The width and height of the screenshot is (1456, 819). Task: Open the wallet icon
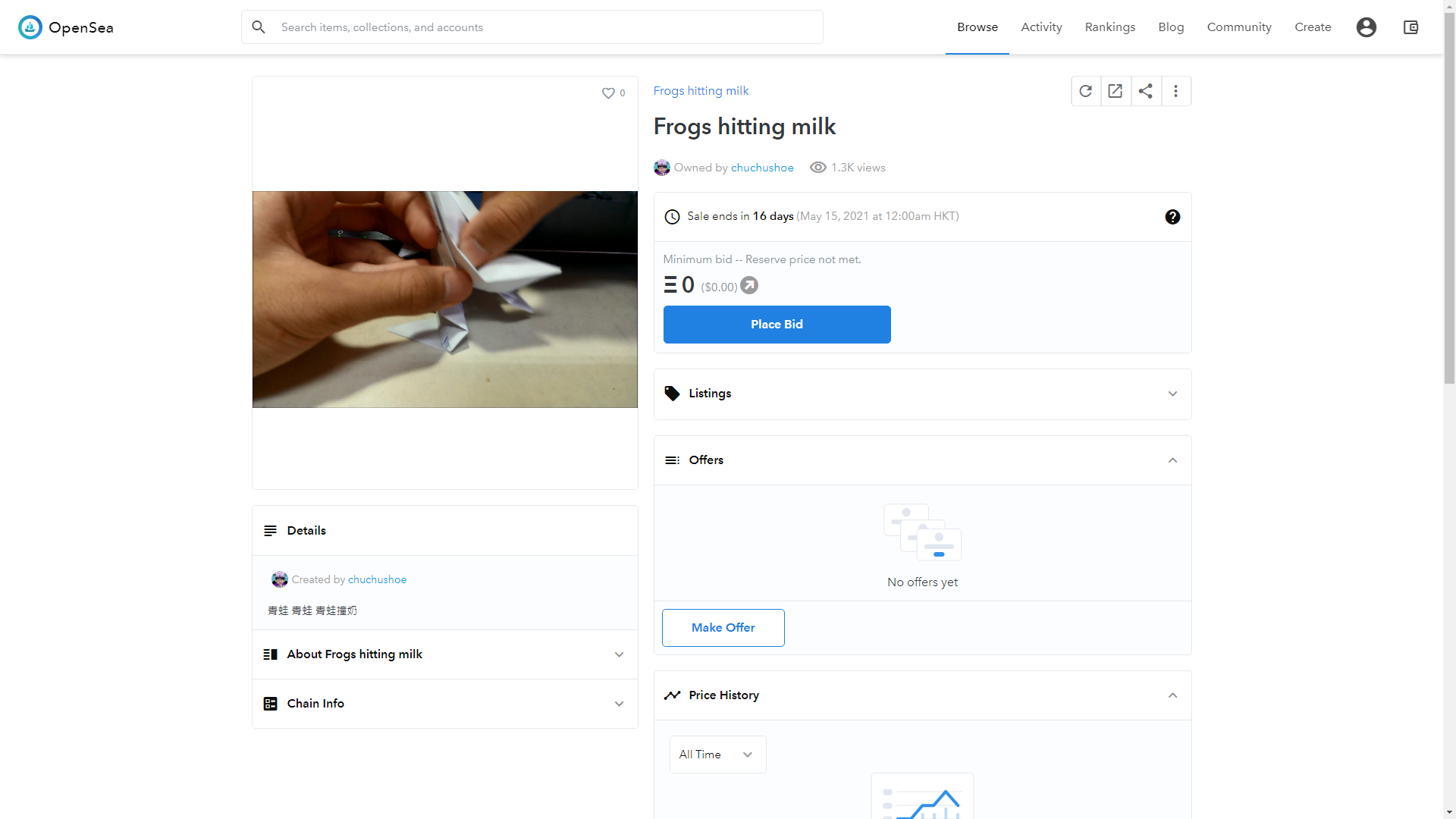coord(1410,27)
